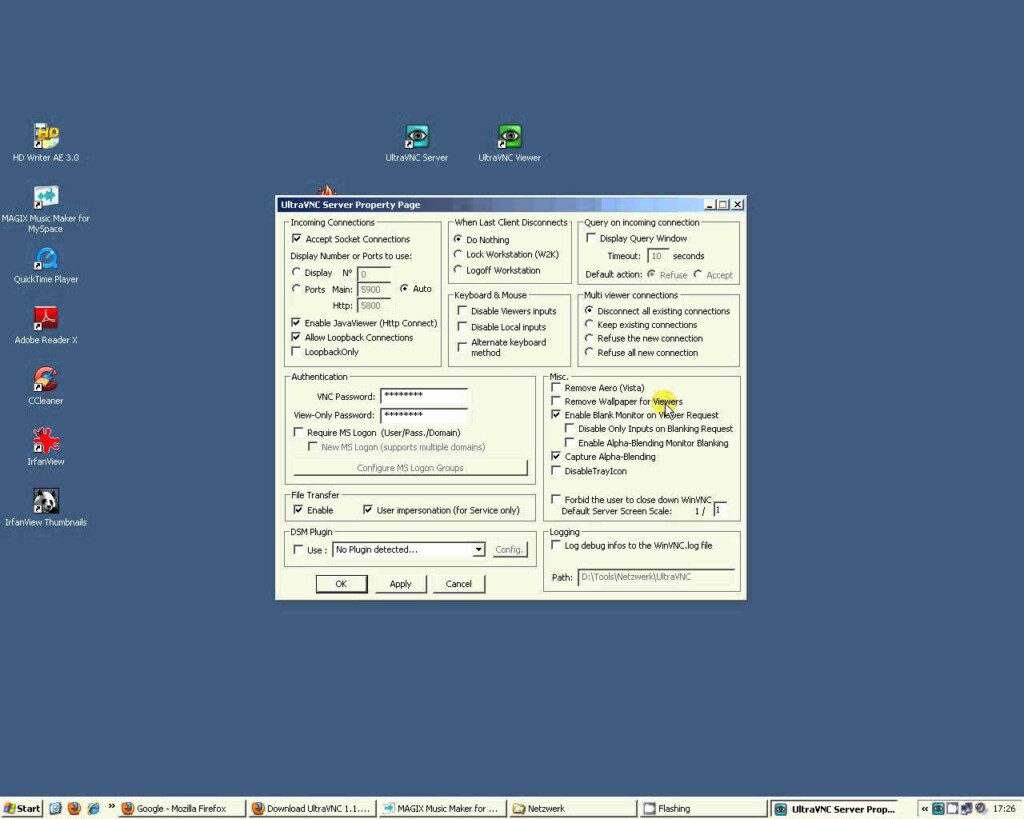Click the system tray clock showing 17:26
The height and width of the screenshot is (819, 1024).
[x=1004, y=809]
